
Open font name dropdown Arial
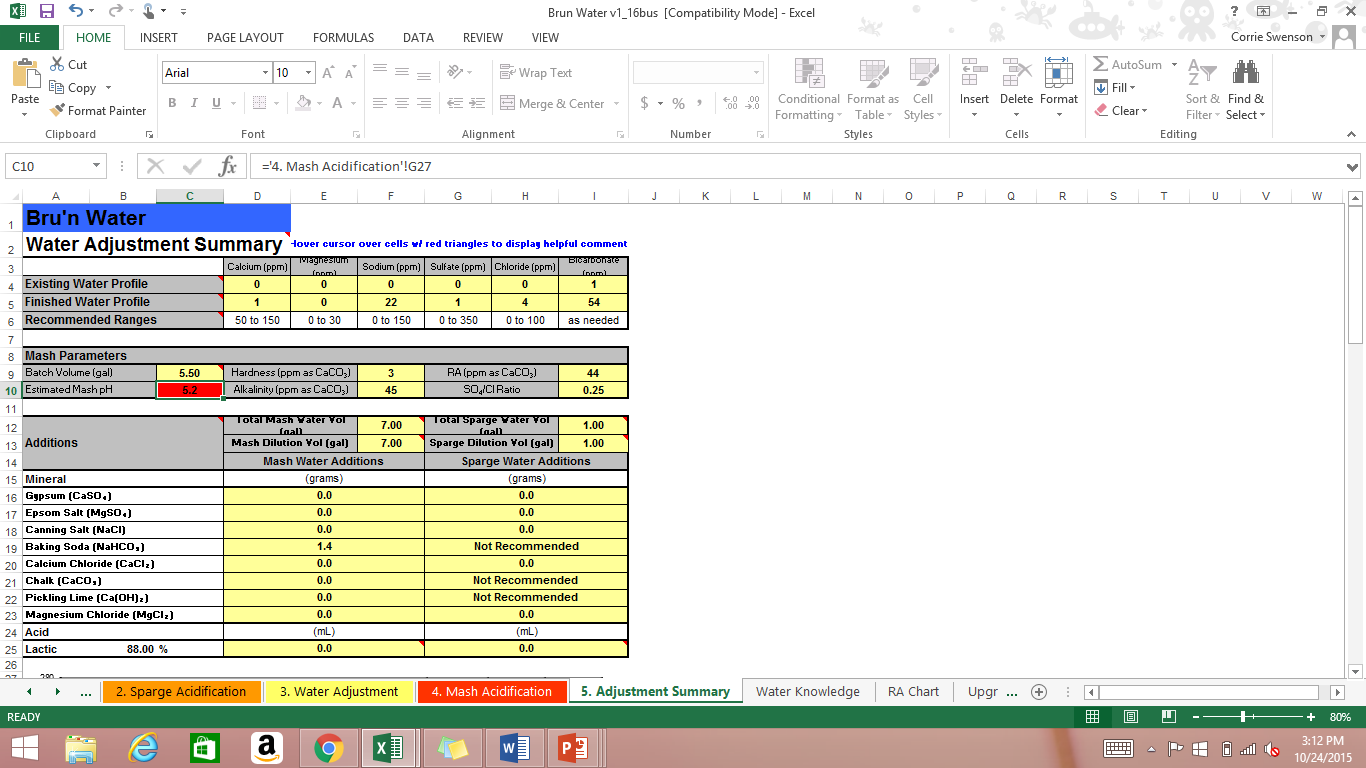(266, 73)
